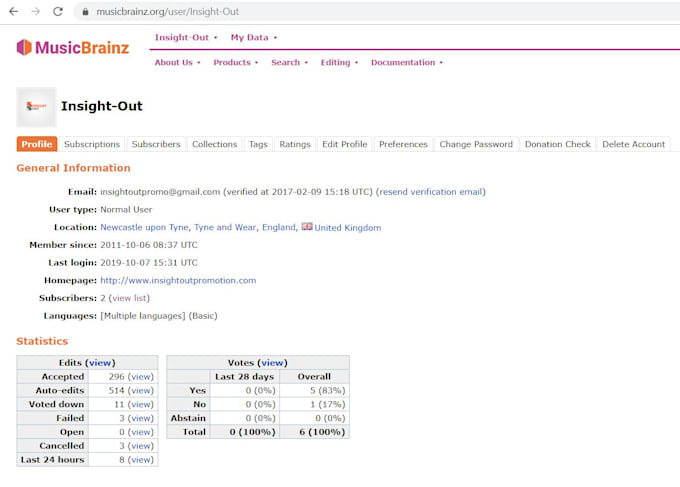
Task: View the 3 failed edits
Action: [141, 418]
